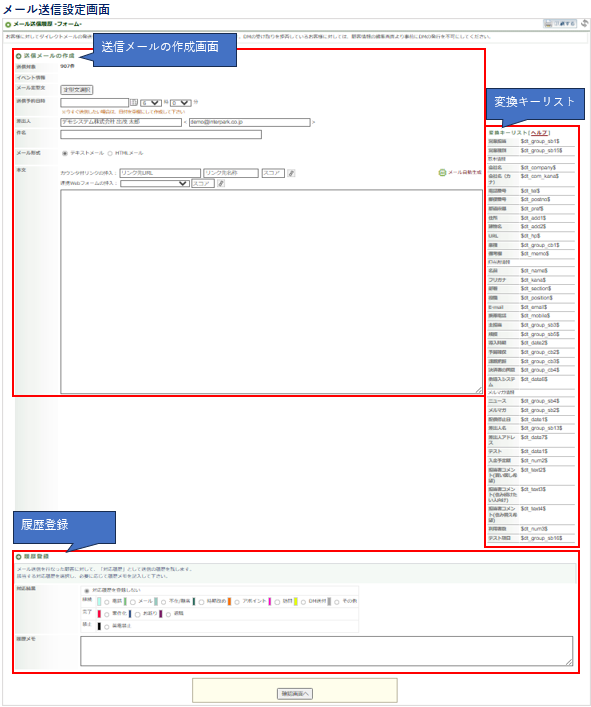Open the calendar picker for scheduled send date
The image size is (591, 707).
(x=134, y=103)
